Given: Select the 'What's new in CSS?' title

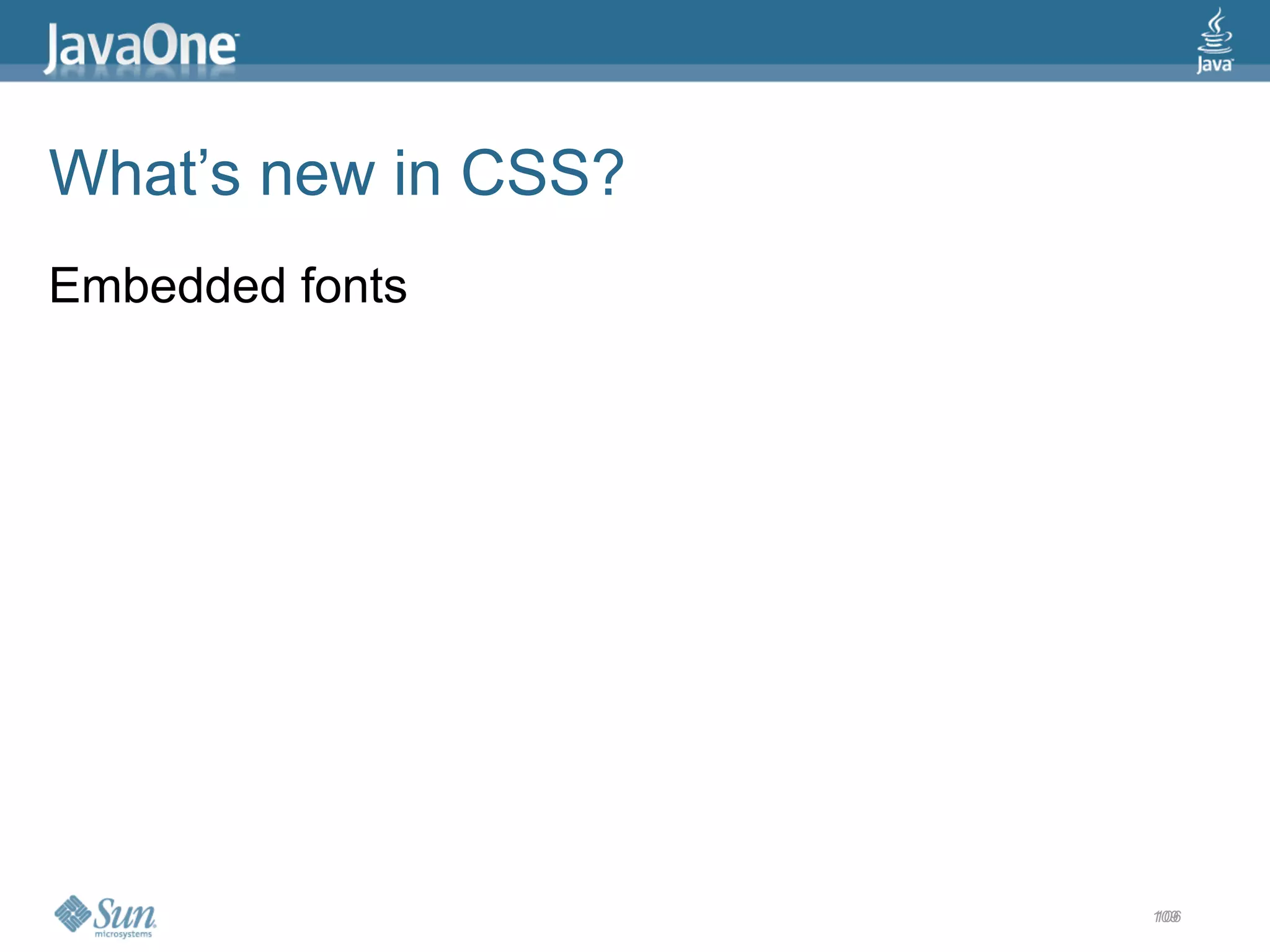Looking at the screenshot, I should click(337, 174).
